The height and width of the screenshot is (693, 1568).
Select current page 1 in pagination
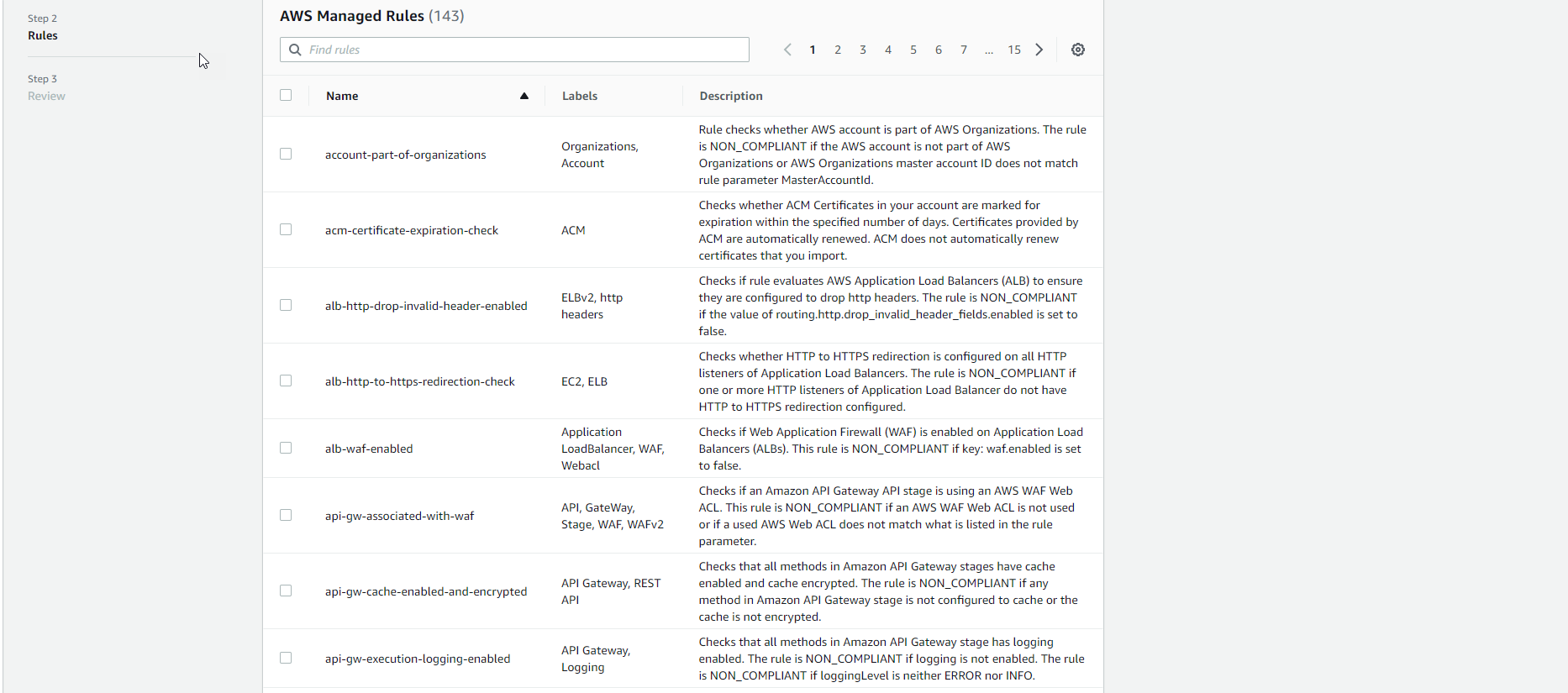[x=813, y=50]
